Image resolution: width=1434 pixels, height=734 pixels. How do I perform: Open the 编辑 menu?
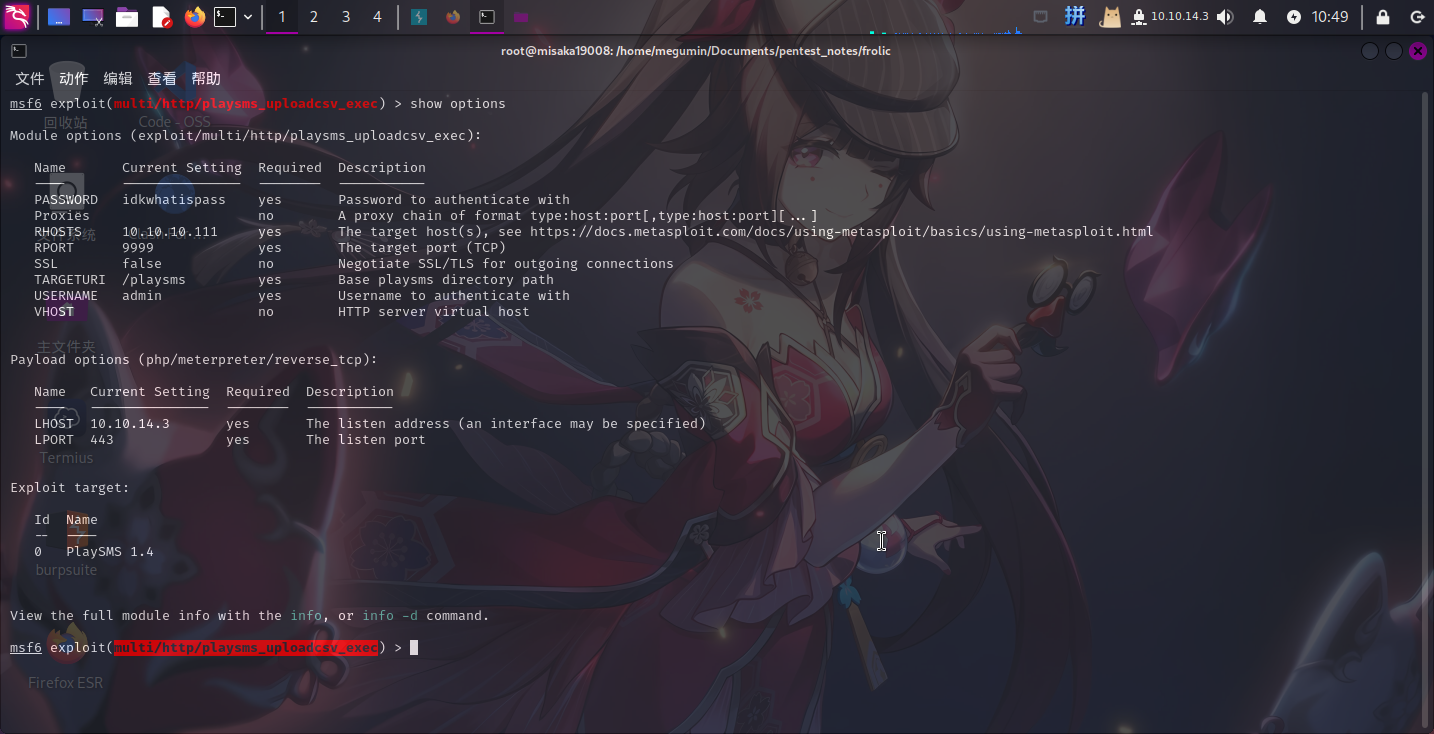117,78
